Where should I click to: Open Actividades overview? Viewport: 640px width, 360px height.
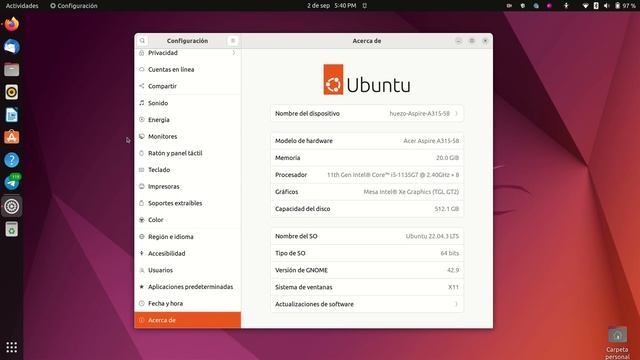tap(22, 6)
